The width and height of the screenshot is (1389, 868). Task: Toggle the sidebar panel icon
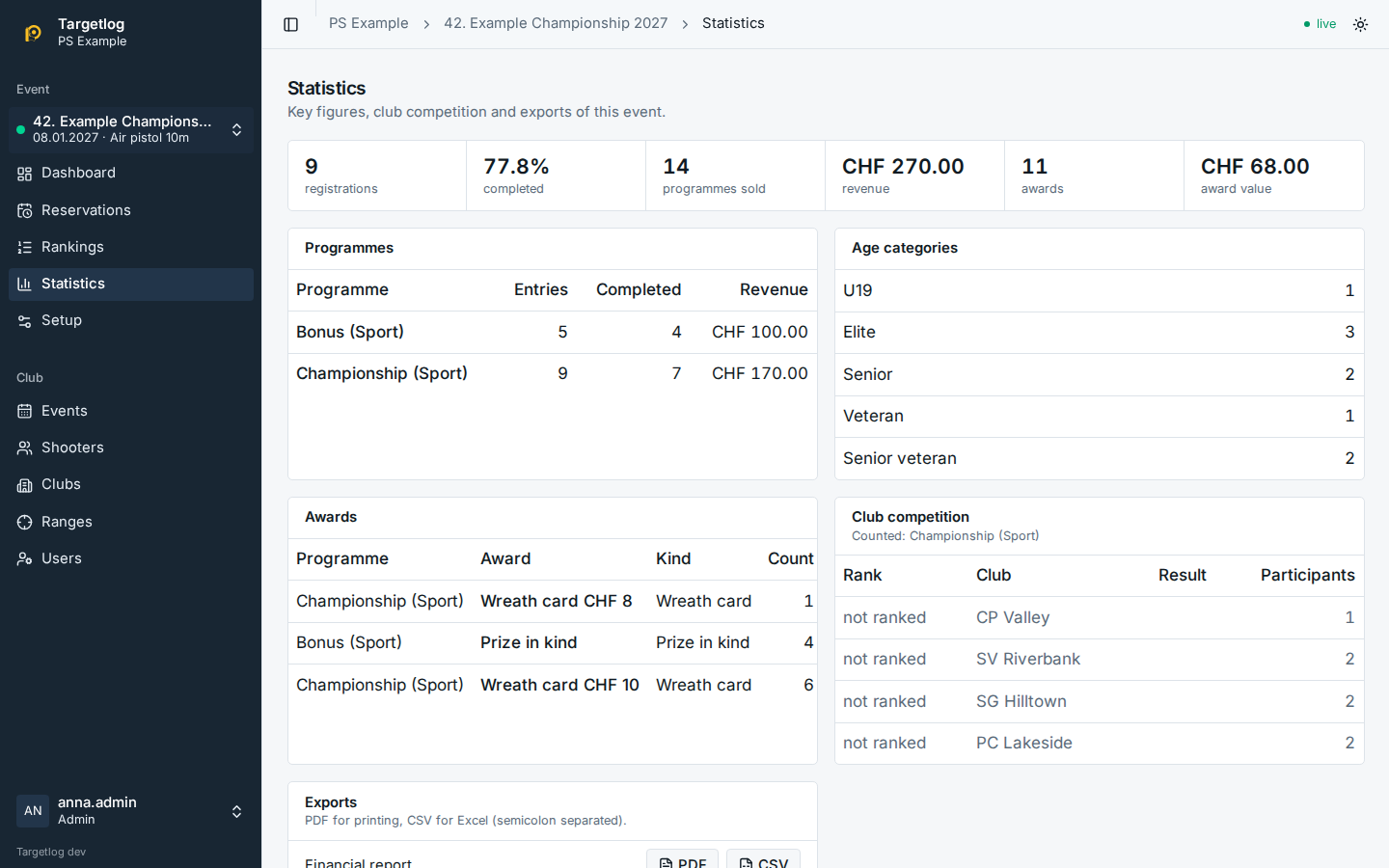coord(291,24)
